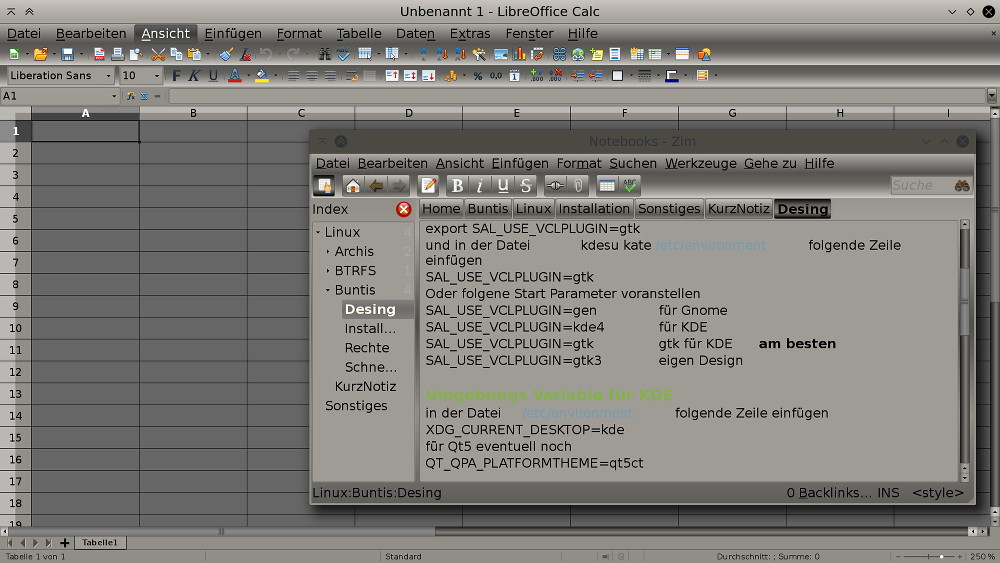Click the attach file paperclip in Zim
Image resolution: width=1000 pixels, height=563 pixels.
coord(578,186)
